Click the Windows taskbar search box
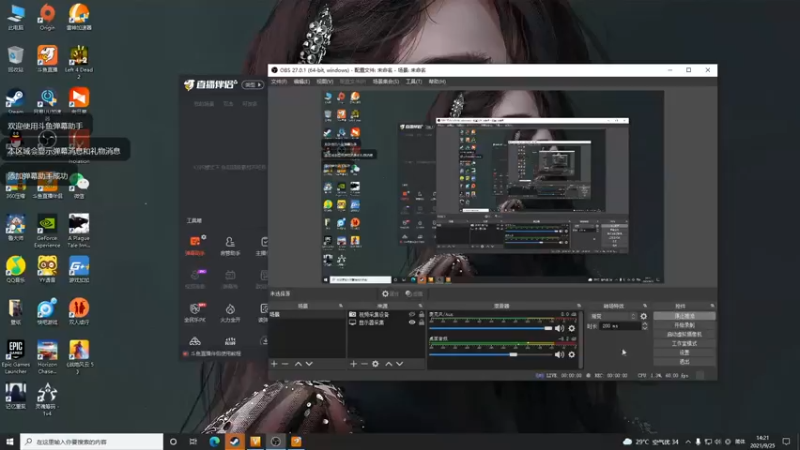This screenshot has height=450, width=800. coord(92,441)
